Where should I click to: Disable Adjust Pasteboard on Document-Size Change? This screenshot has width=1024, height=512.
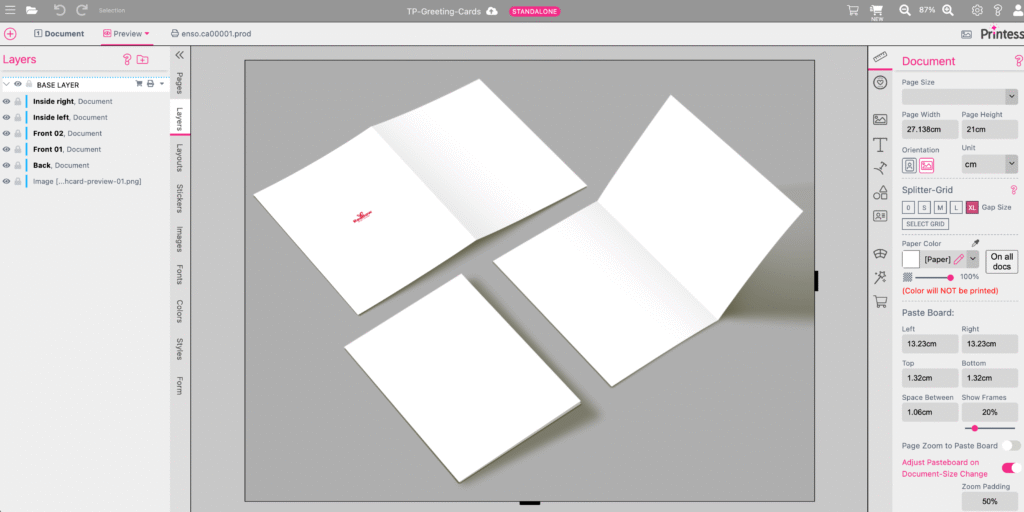point(1011,467)
